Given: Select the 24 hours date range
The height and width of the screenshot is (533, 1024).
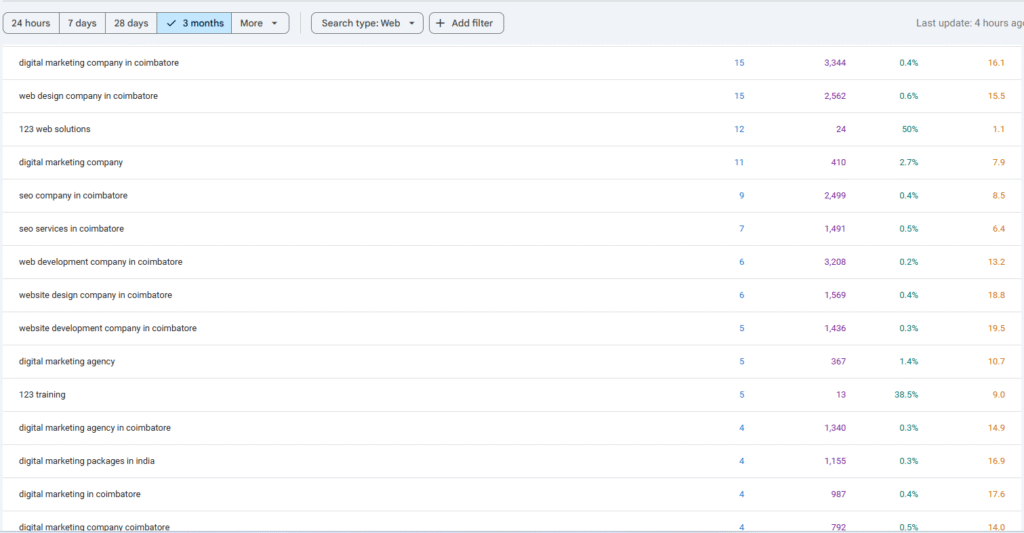Looking at the screenshot, I should pyautogui.click(x=31, y=23).
